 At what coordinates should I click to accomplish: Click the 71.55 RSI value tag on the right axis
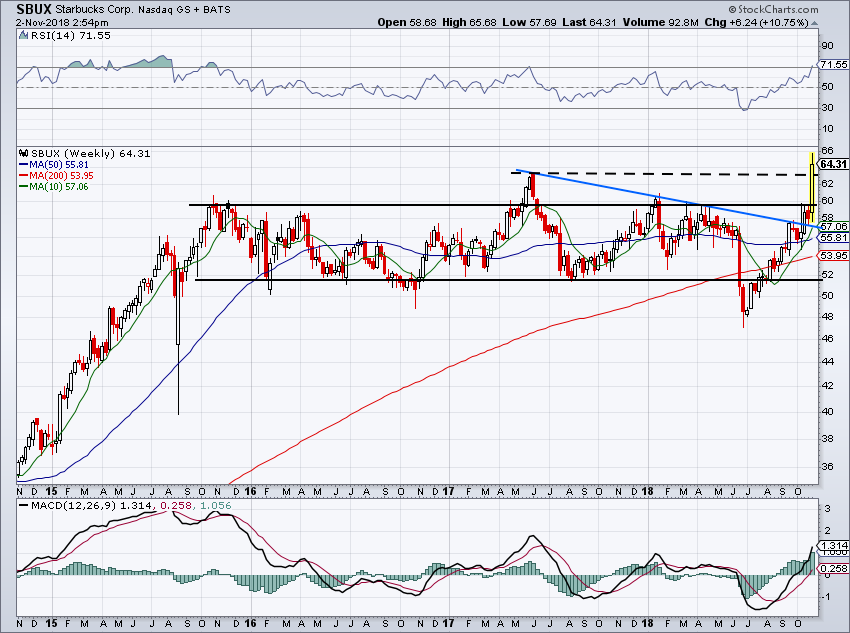coord(834,64)
